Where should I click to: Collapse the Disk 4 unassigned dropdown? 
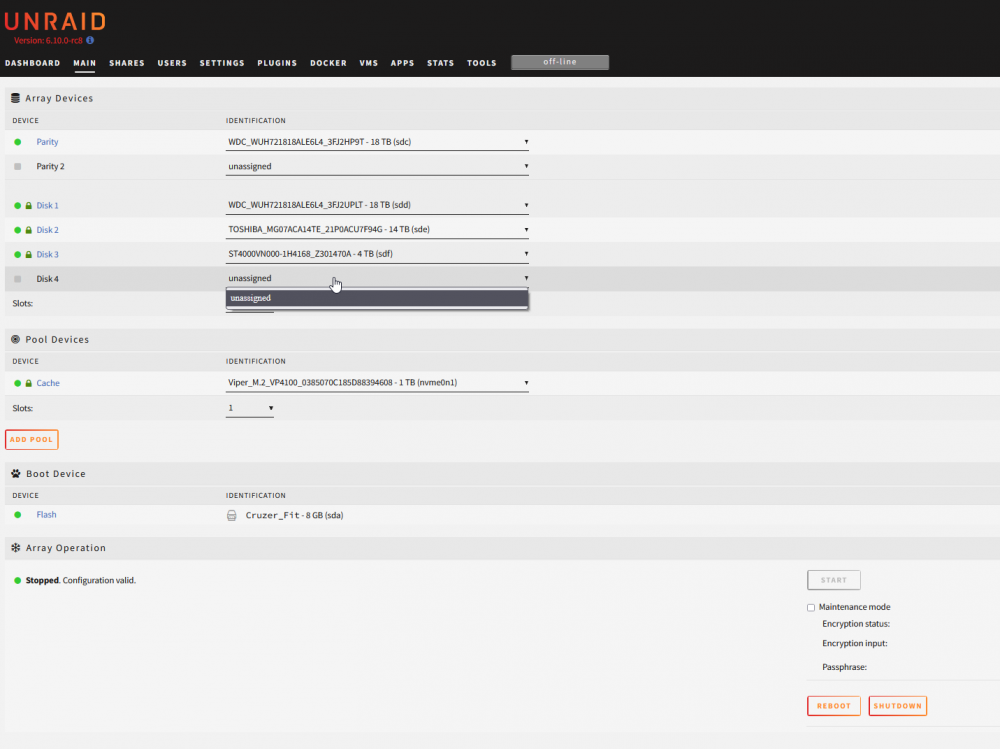pyautogui.click(x=377, y=278)
